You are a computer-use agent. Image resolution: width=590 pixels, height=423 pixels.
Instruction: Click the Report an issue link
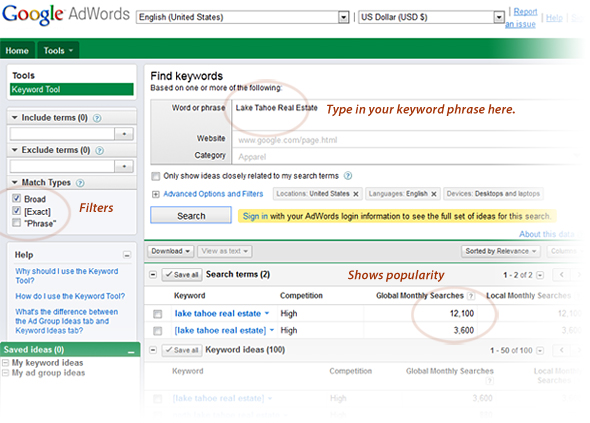pos(521,18)
